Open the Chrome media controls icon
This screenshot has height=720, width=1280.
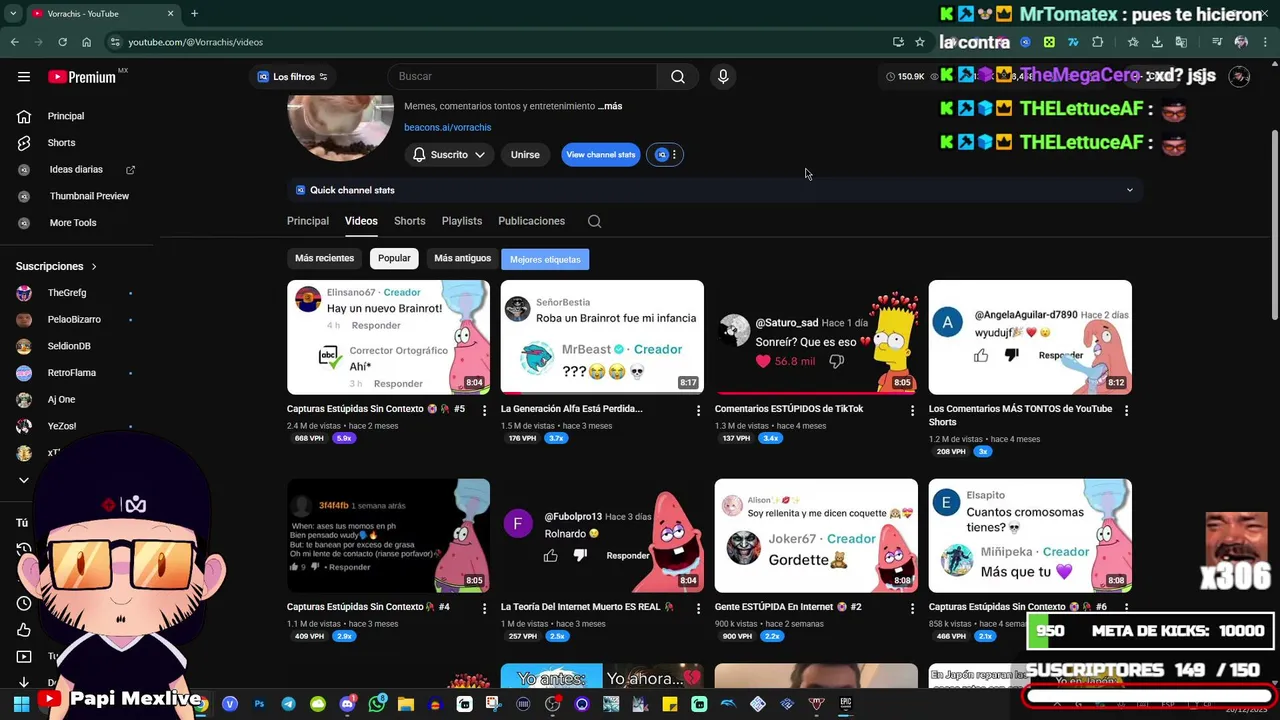[x=1217, y=42]
